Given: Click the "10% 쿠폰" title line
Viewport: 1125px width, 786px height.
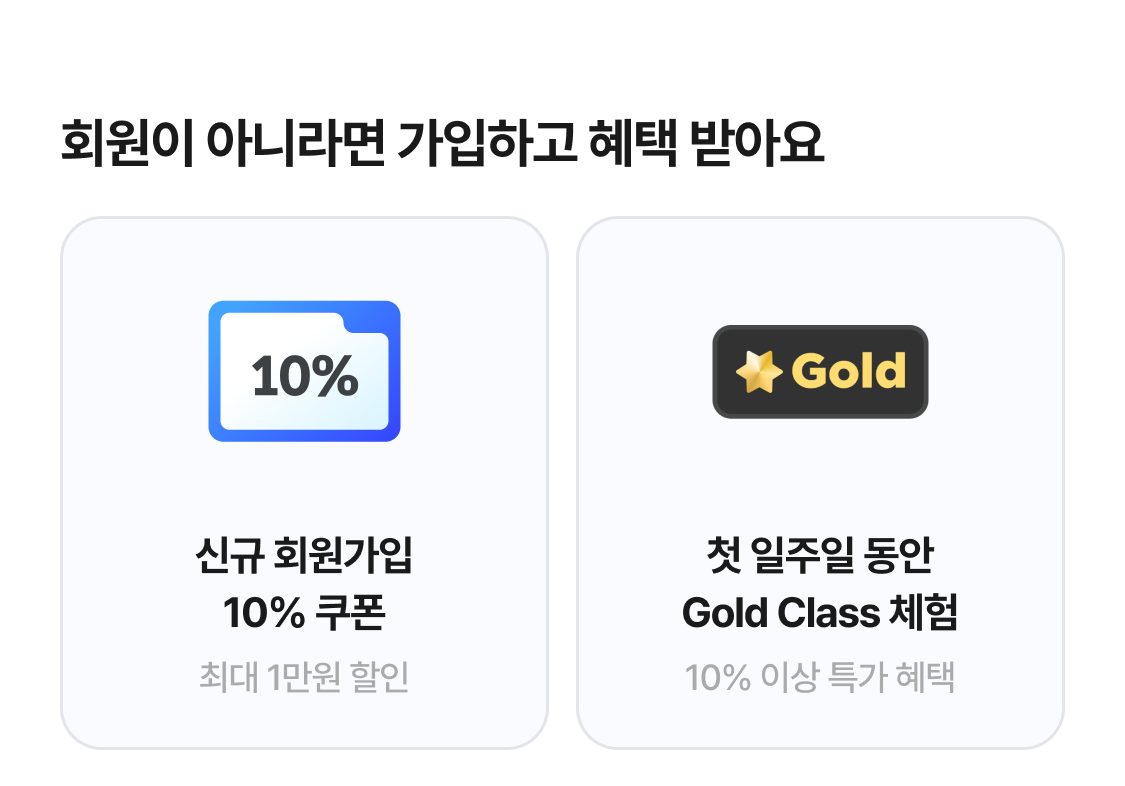Looking at the screenshot, I should coord(304,613).
